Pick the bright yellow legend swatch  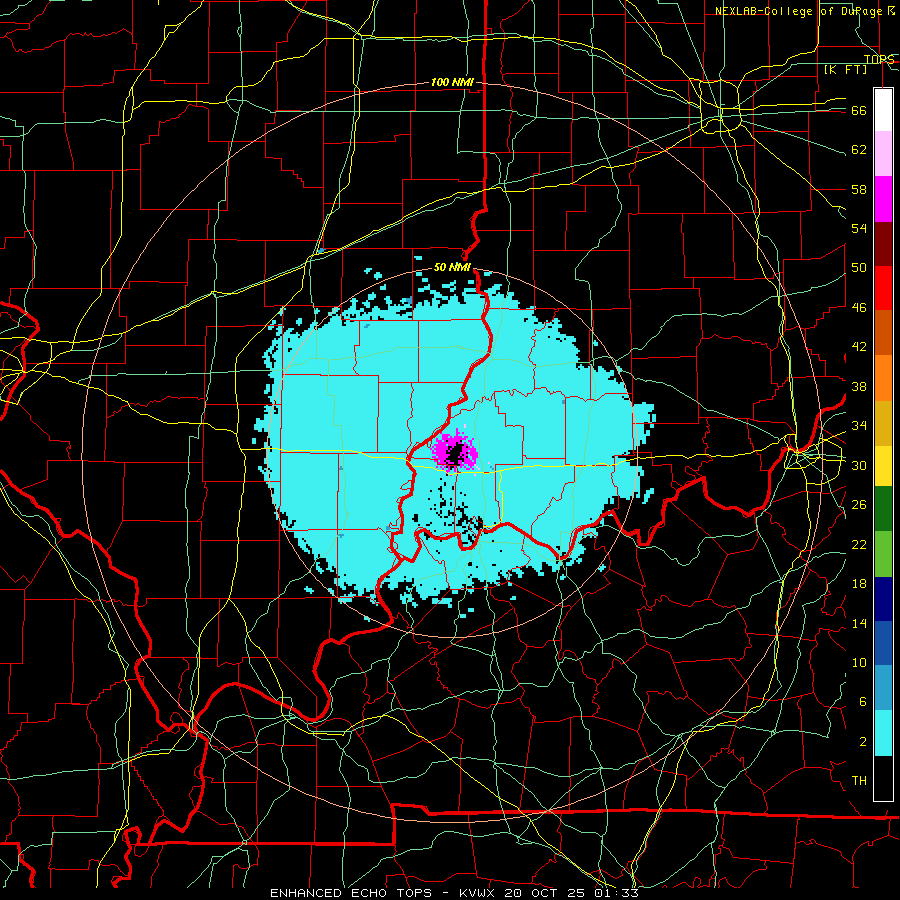click(883, 465)
